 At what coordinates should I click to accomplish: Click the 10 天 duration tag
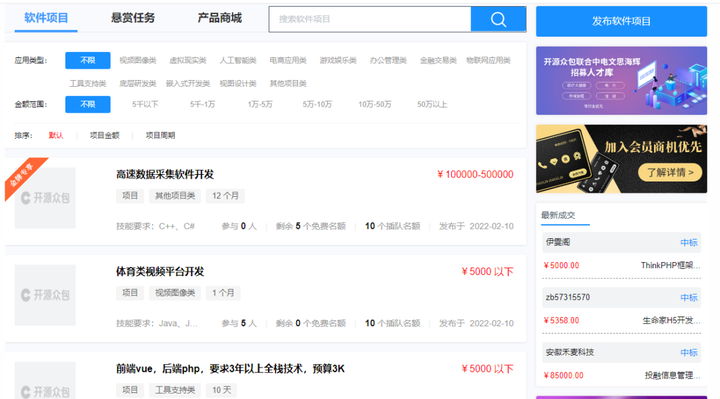[221, 390]
